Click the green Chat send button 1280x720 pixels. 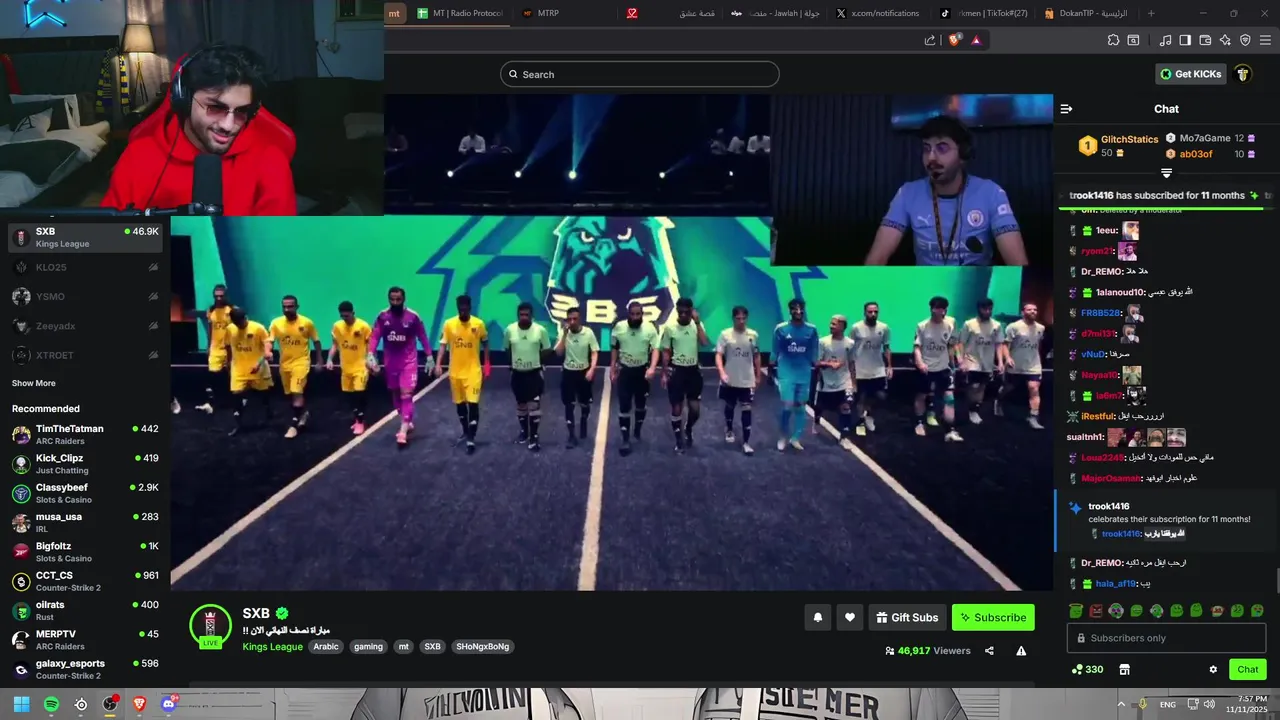[x=1247, y=669]
